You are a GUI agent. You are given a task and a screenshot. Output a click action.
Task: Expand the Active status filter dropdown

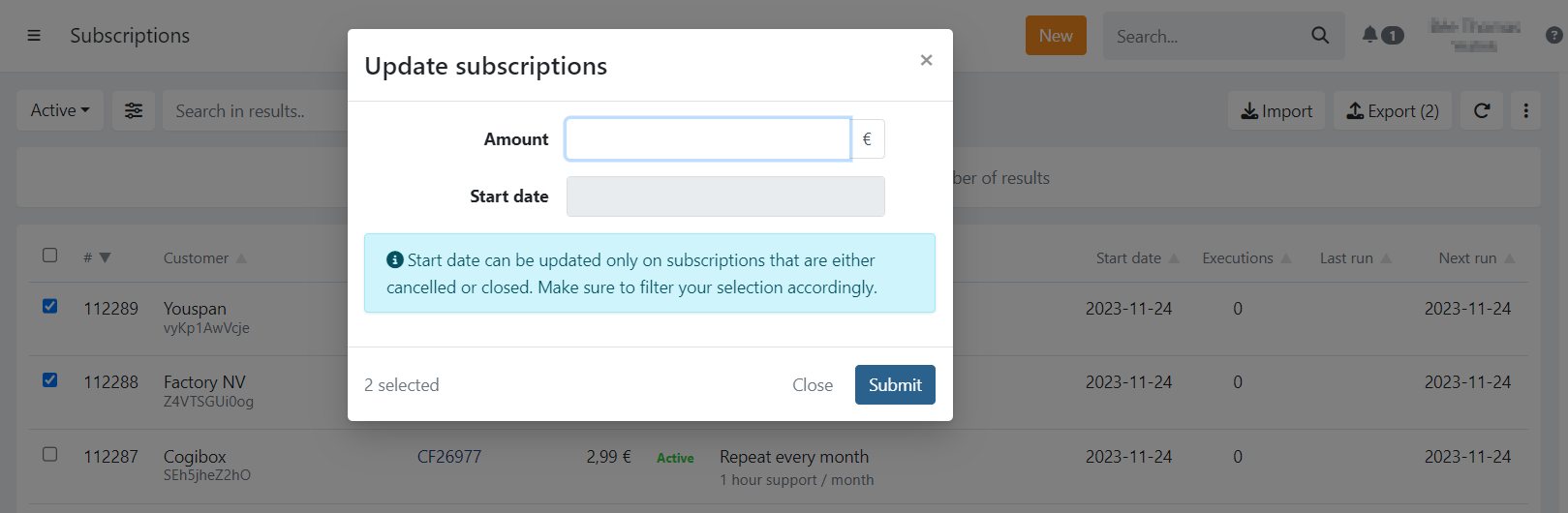click(60, 111)
